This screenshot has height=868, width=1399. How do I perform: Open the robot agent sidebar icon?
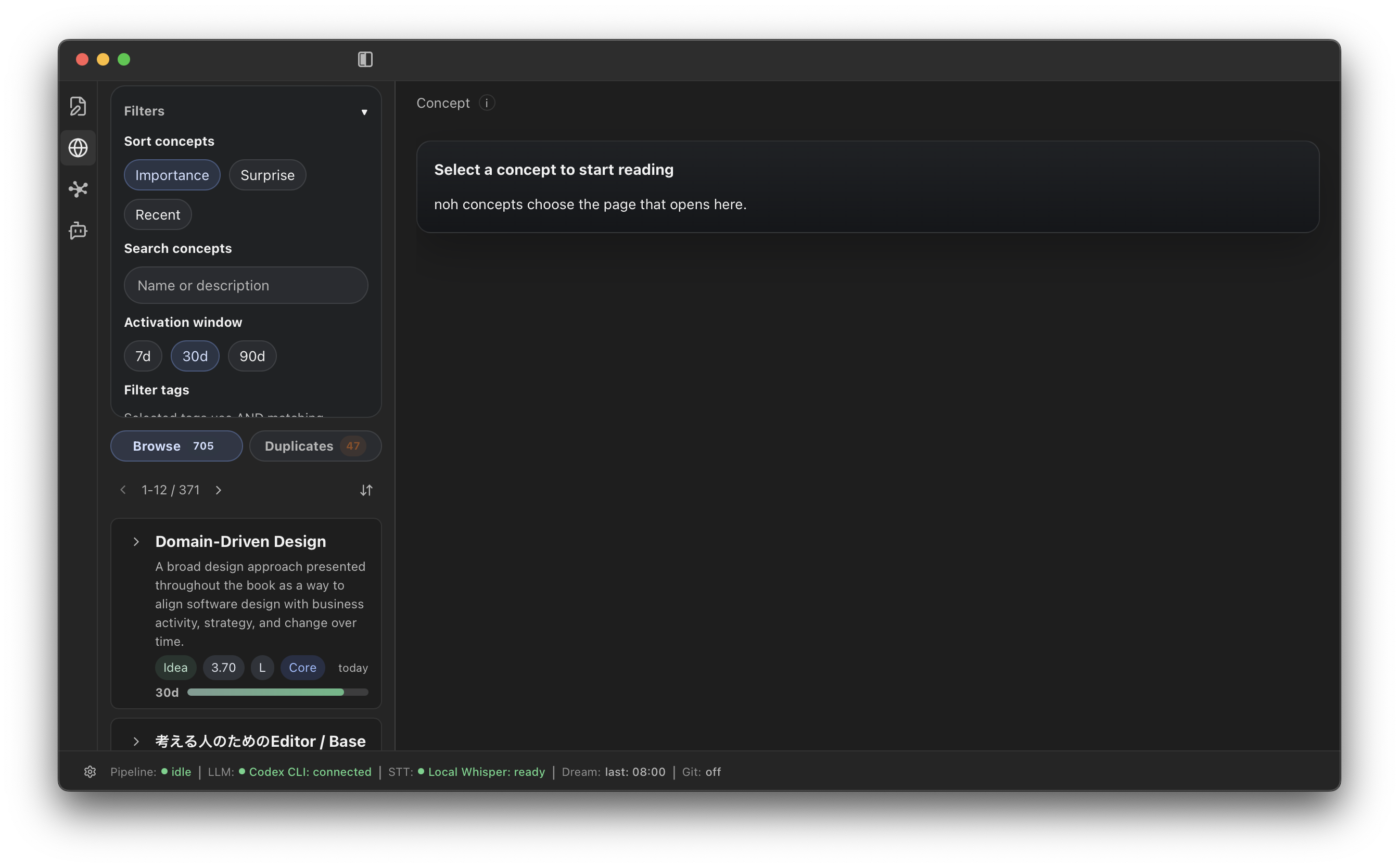(78, 230)
